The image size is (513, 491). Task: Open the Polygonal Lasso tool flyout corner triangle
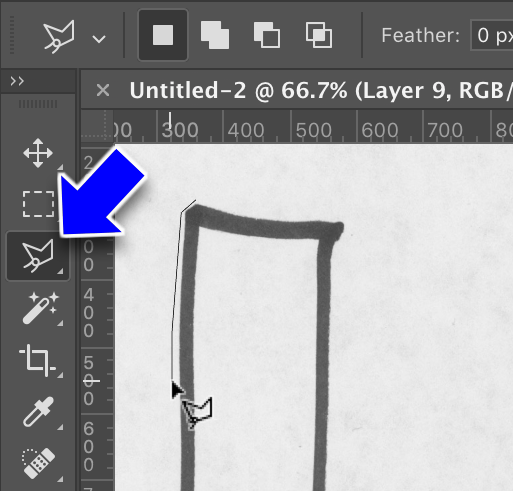click(60, 272)
